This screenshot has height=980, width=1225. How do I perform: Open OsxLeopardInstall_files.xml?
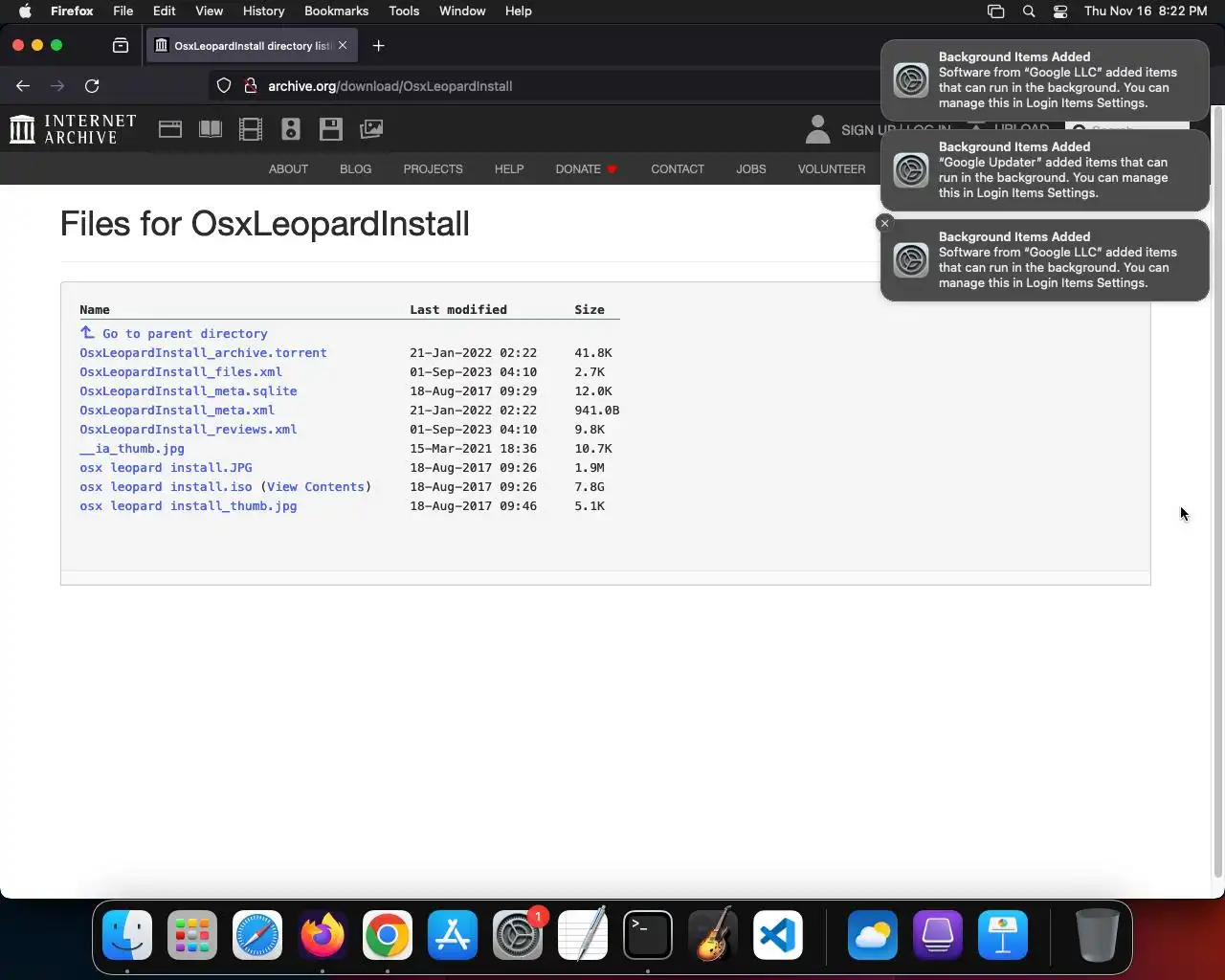(181, 372)
